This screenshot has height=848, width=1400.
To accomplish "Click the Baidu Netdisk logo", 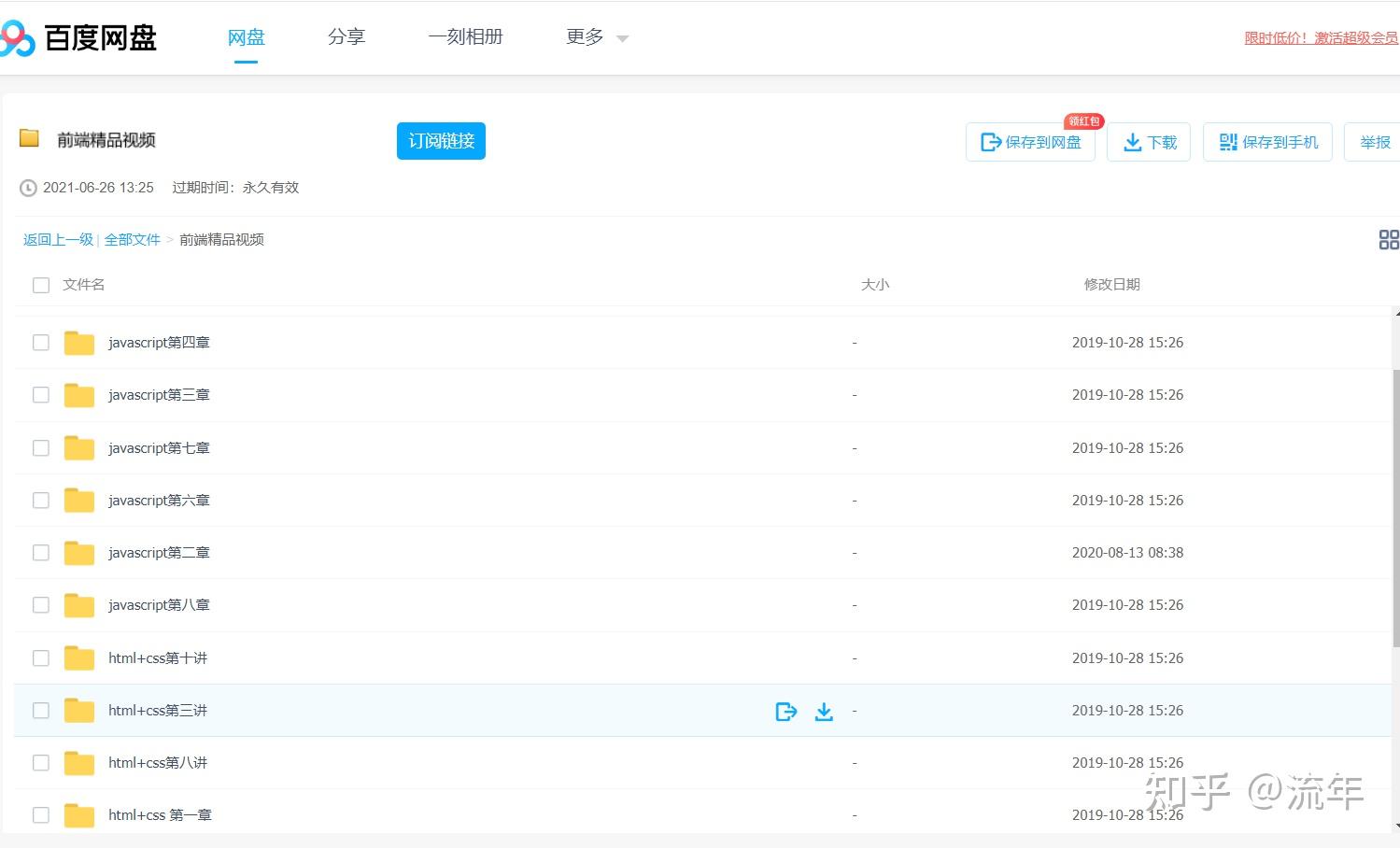I will pyautogui.click(x=78, y=38).
